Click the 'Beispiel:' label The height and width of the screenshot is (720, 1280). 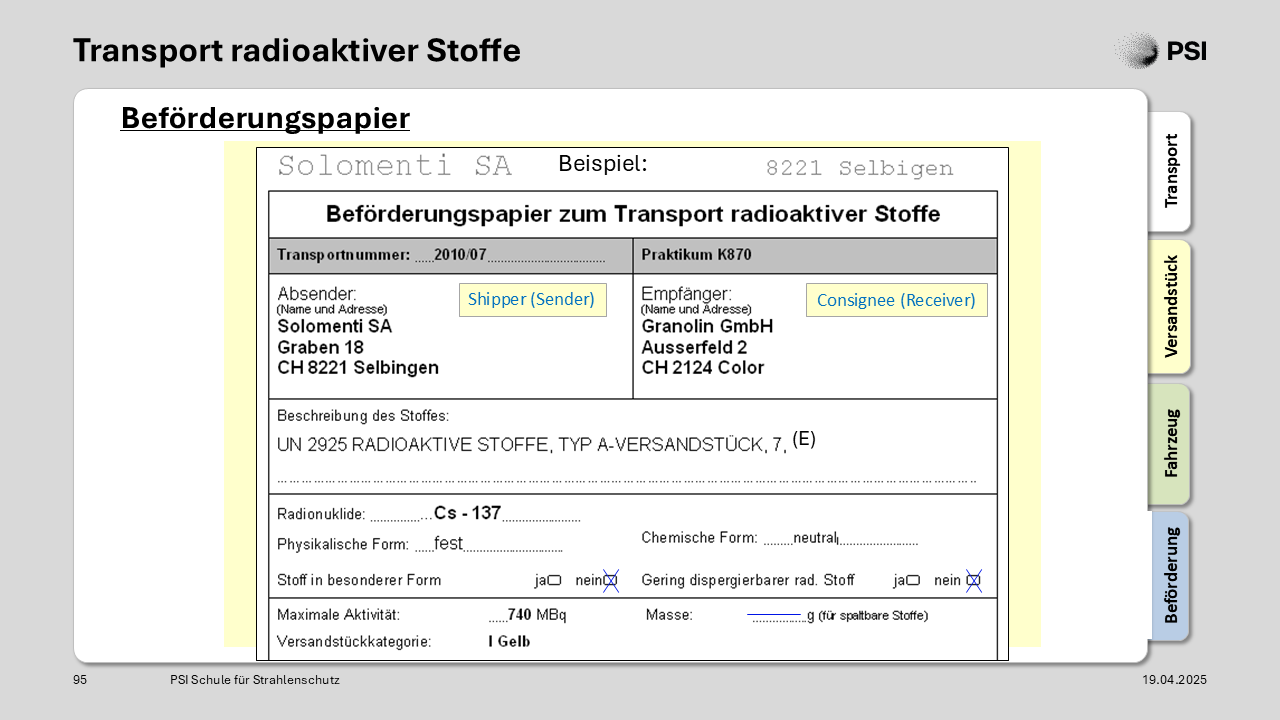(x=603, y=164)
